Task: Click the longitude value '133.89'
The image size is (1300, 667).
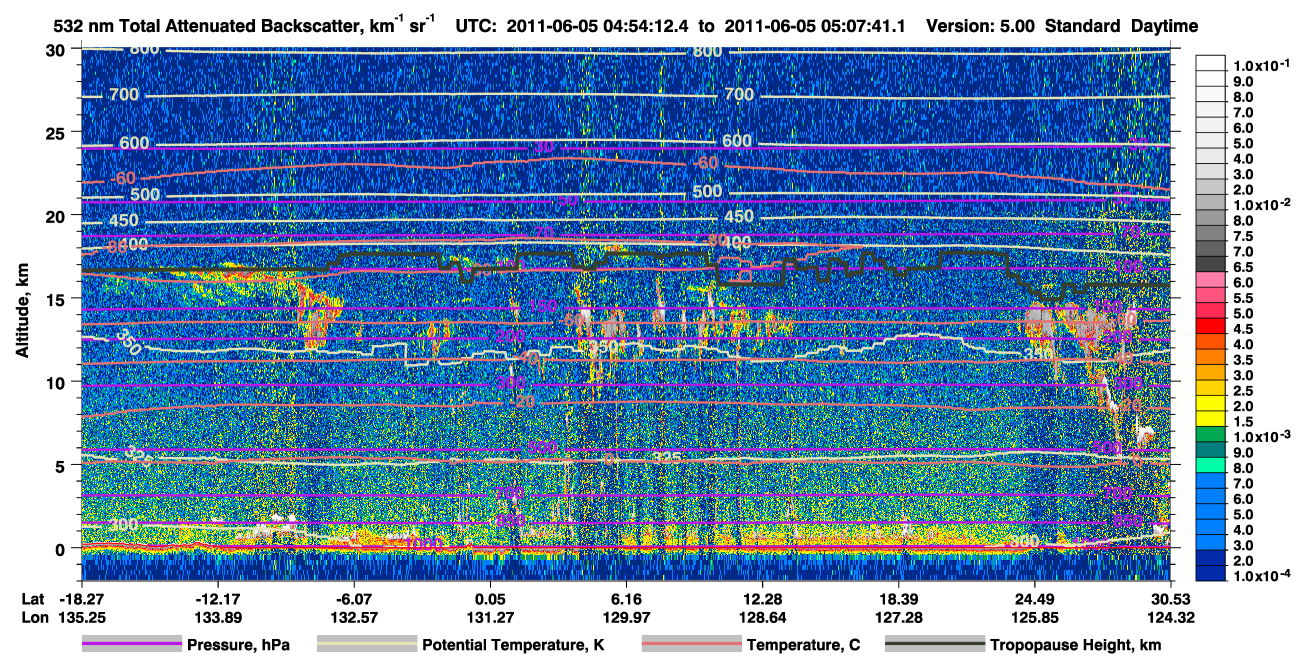Action: tap(217, 617)
